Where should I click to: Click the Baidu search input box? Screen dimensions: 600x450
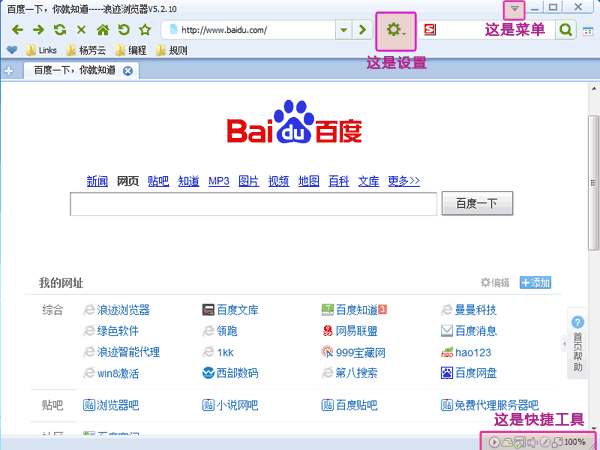point(253,204)
